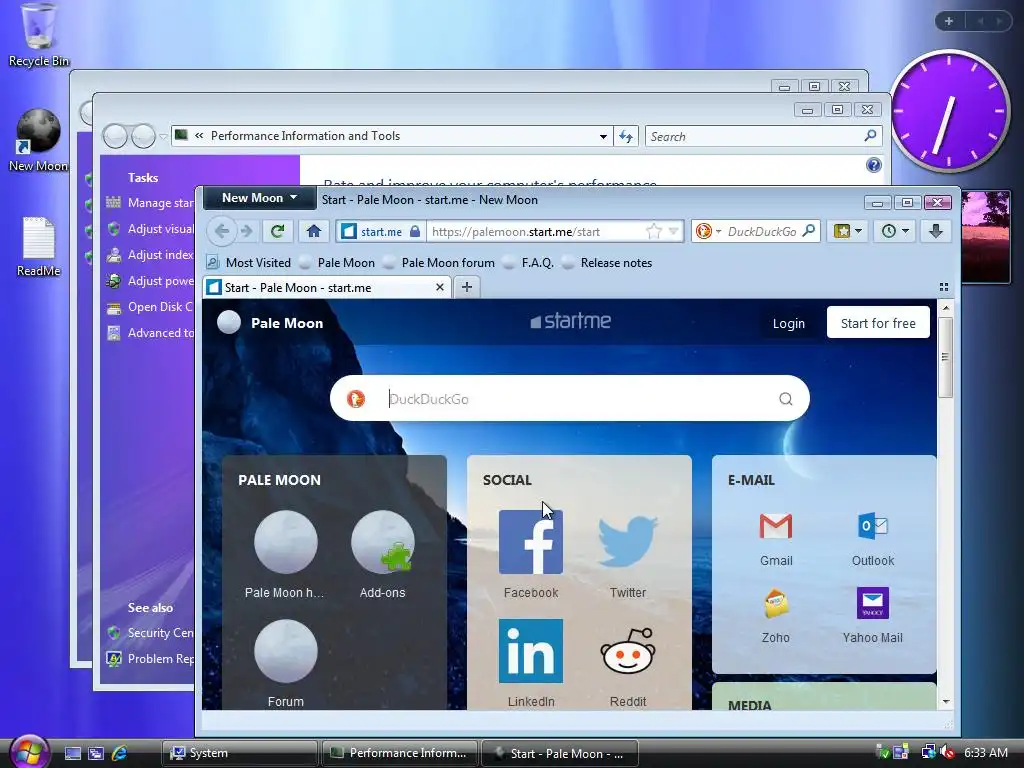
Task: Click Security Center under See also
Action: (x=160, y=633)
